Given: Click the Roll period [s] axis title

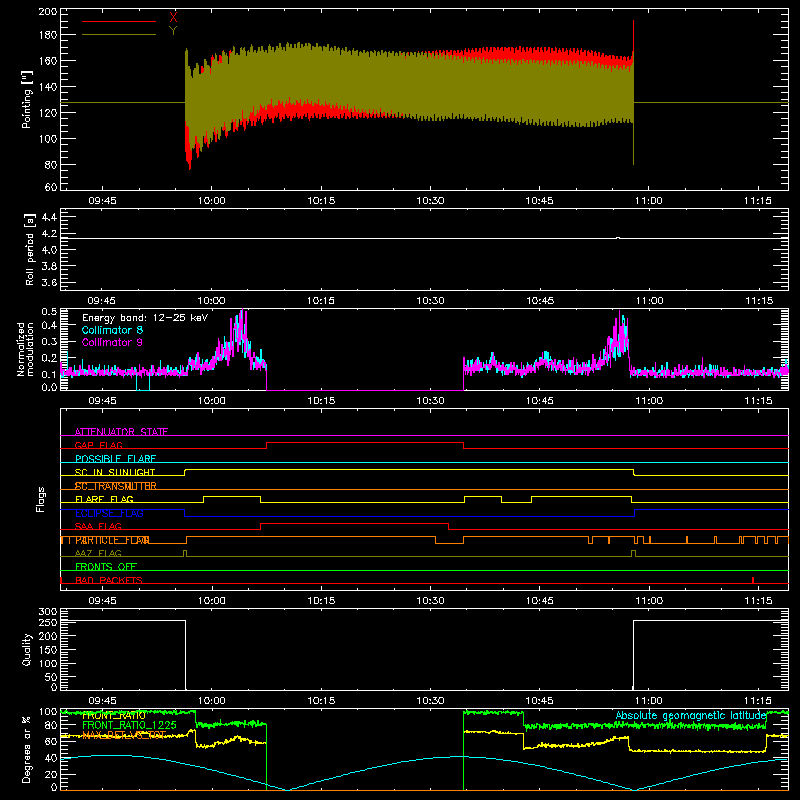Looking at the screenshot, I should point(29,249).
